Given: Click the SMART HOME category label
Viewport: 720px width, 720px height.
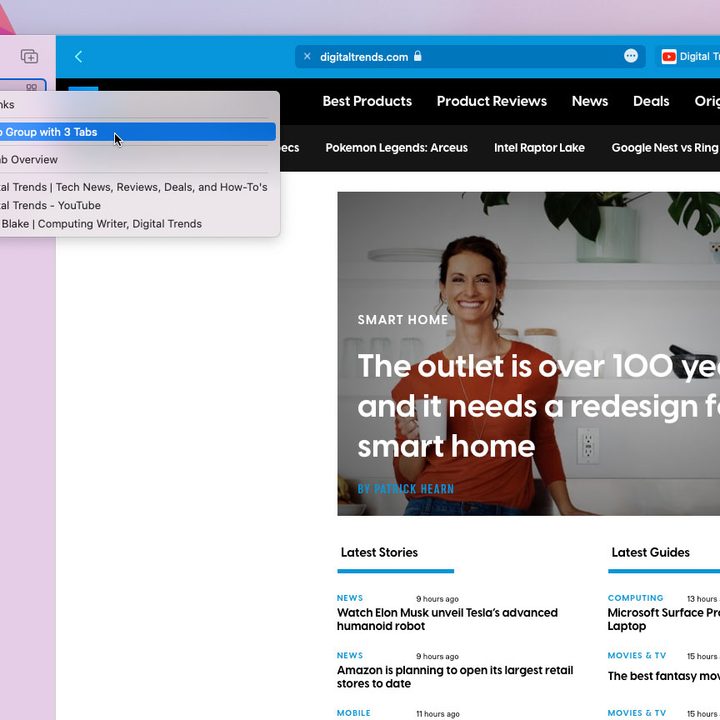Looking at the screenshot, I should tap(403, 320).
